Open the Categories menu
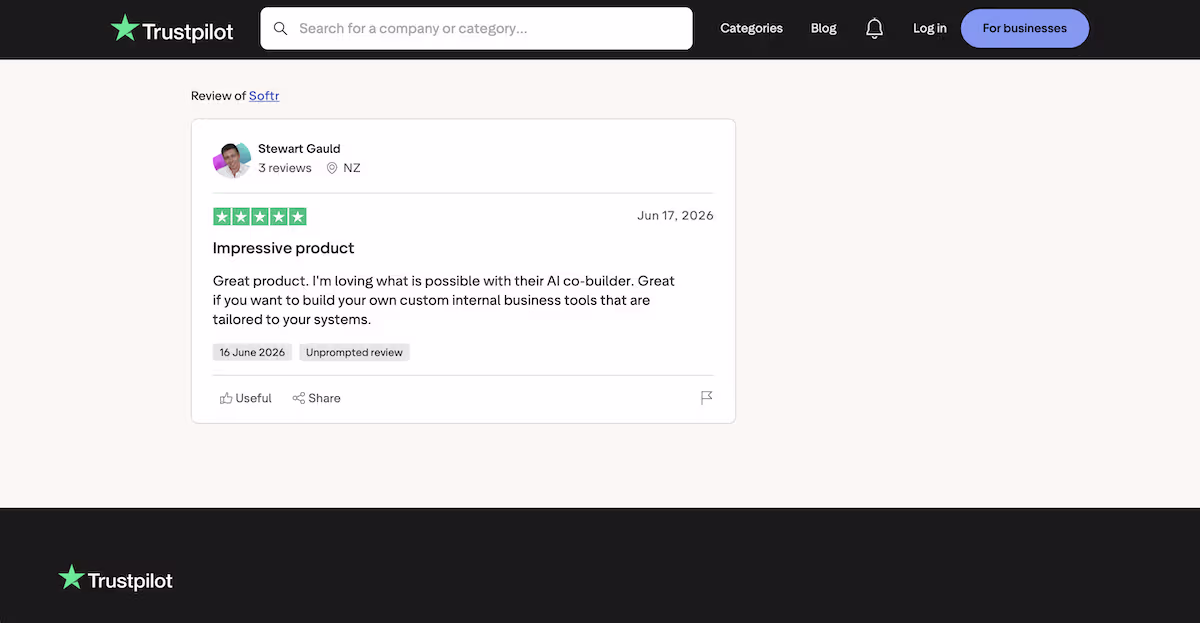 point(751,28)
